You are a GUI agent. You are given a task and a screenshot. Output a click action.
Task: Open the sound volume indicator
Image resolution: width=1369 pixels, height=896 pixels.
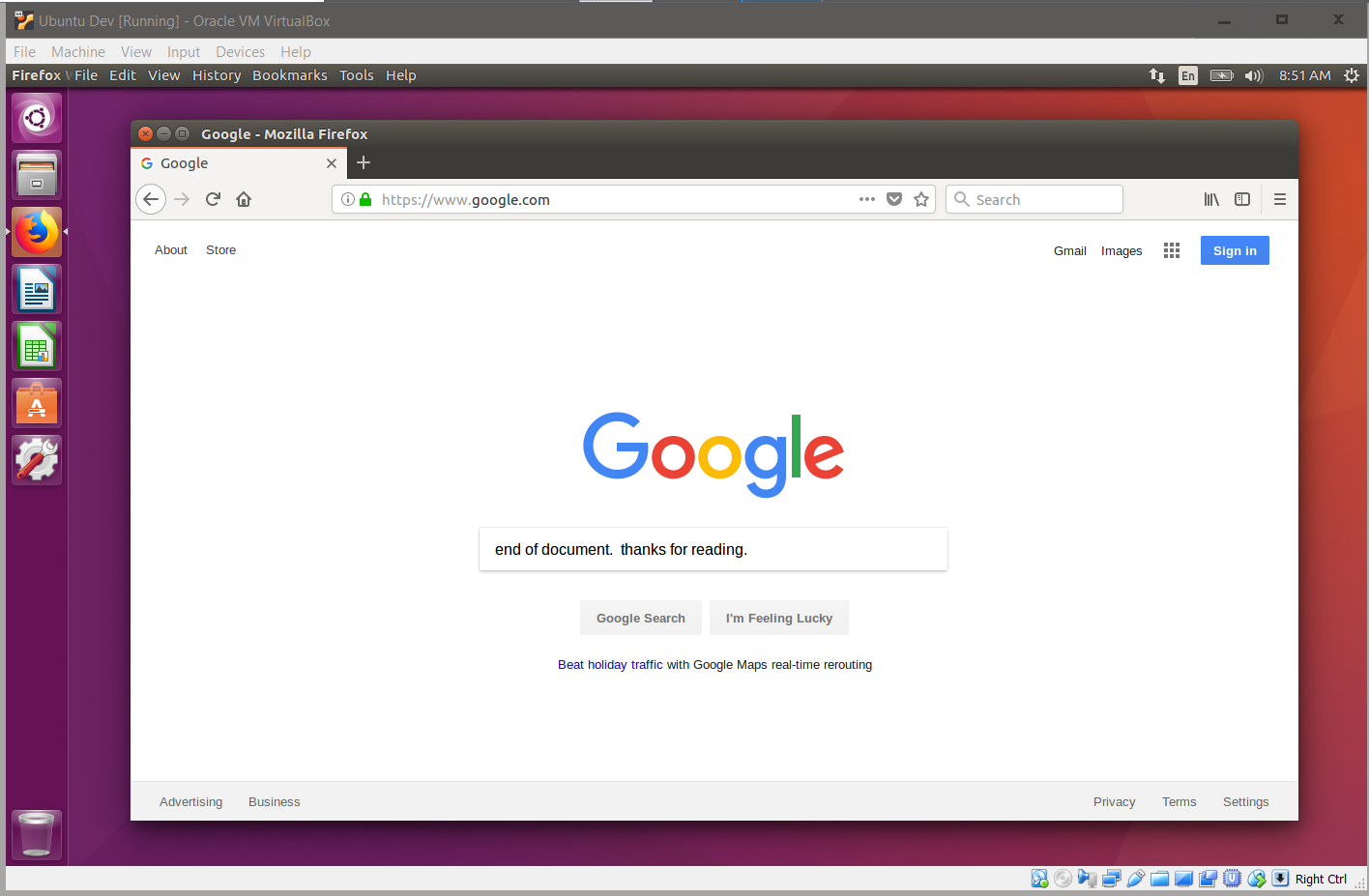click(x=1254, y=75)
